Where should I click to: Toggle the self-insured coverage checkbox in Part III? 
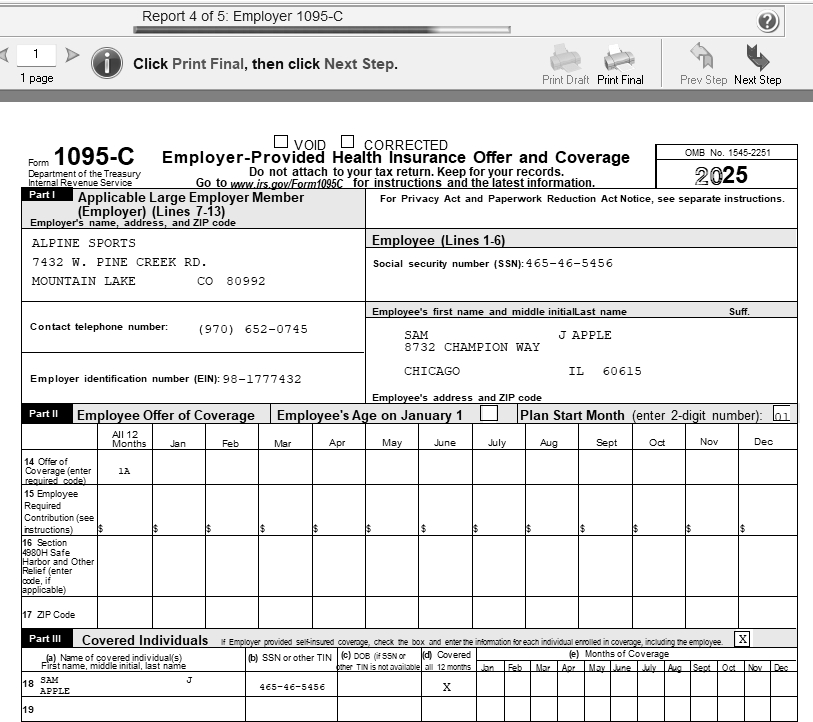coord(742,638)
